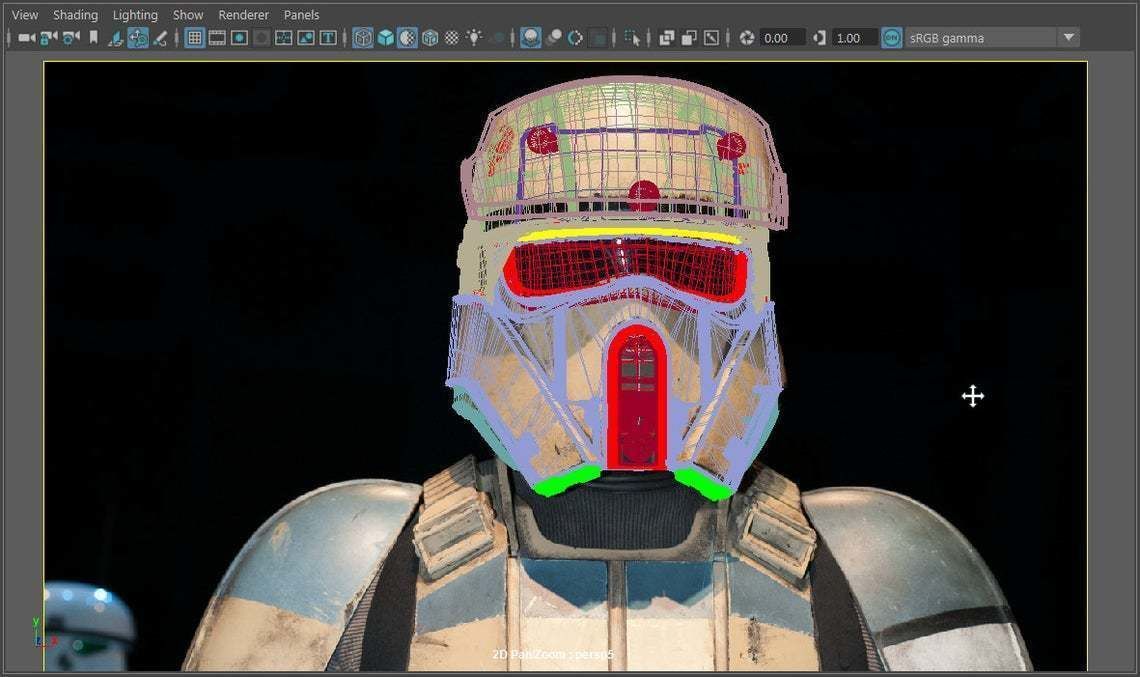Toggle the Field Chart icon
Image resolution: width=1140 pixels, height=677 pixels.
click(284, 38)
